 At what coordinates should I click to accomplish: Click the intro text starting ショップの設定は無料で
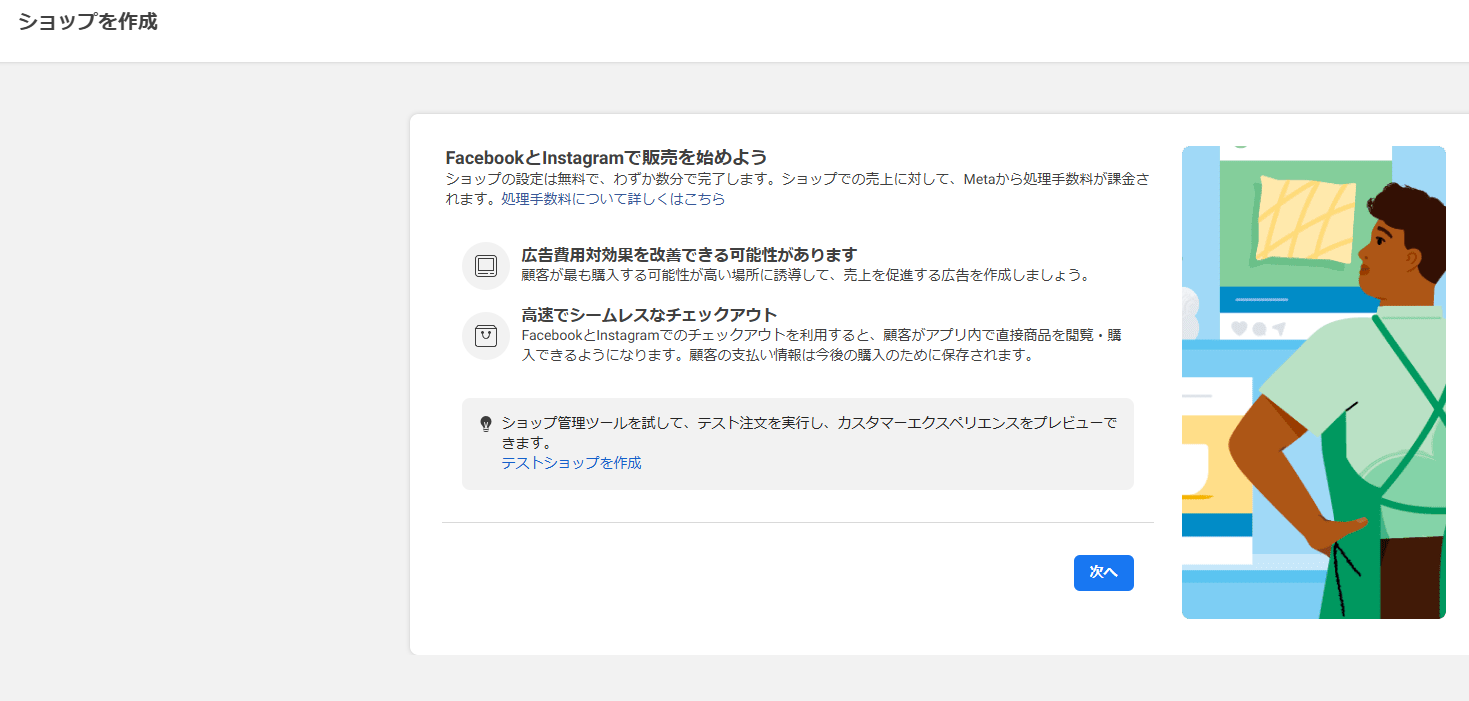click(x=797, y=189)
